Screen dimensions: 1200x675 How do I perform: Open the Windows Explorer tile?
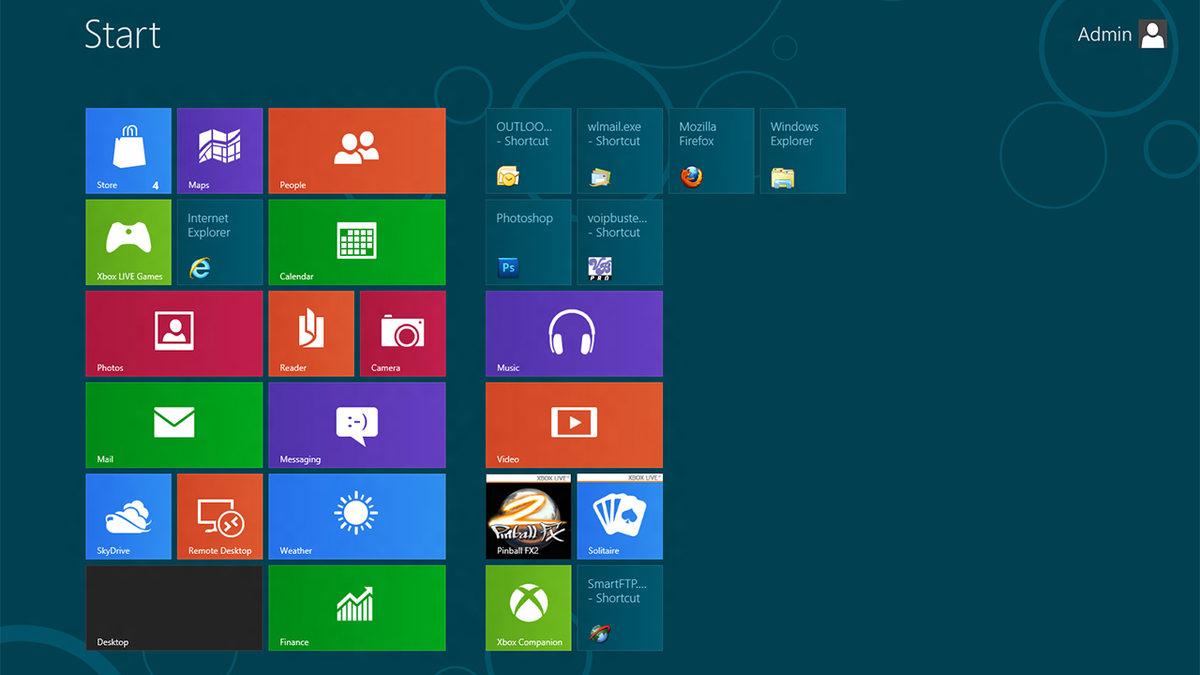tap(803, 150)
